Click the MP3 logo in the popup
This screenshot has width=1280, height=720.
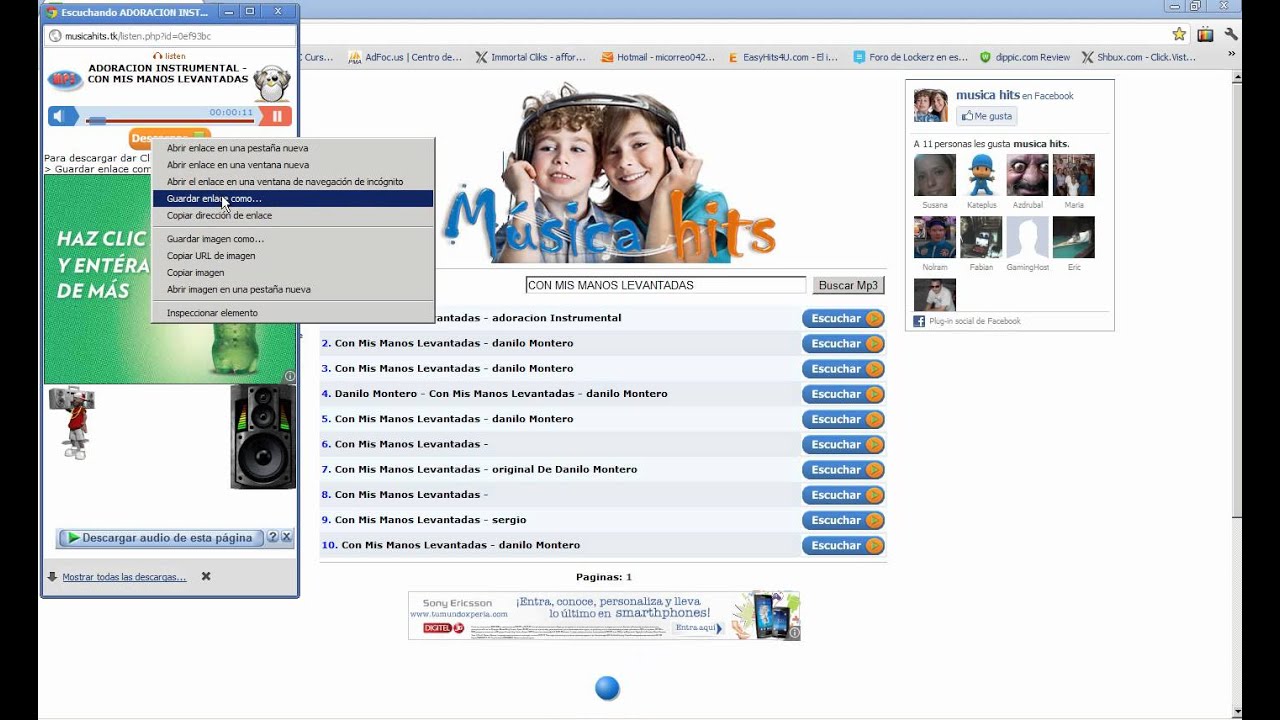point(64,79)
